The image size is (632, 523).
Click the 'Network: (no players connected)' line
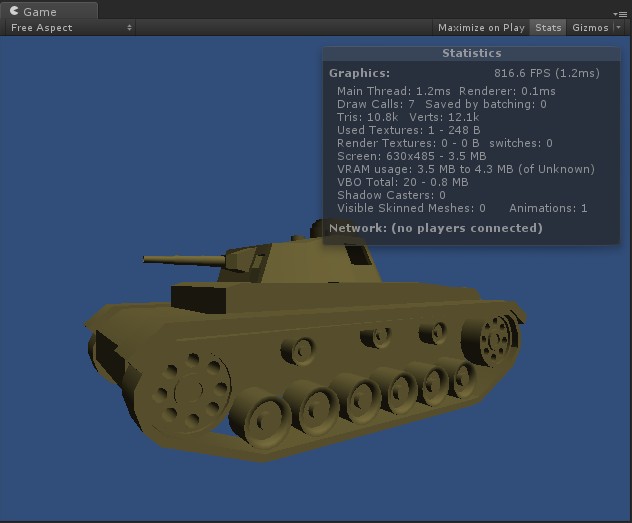436,228
